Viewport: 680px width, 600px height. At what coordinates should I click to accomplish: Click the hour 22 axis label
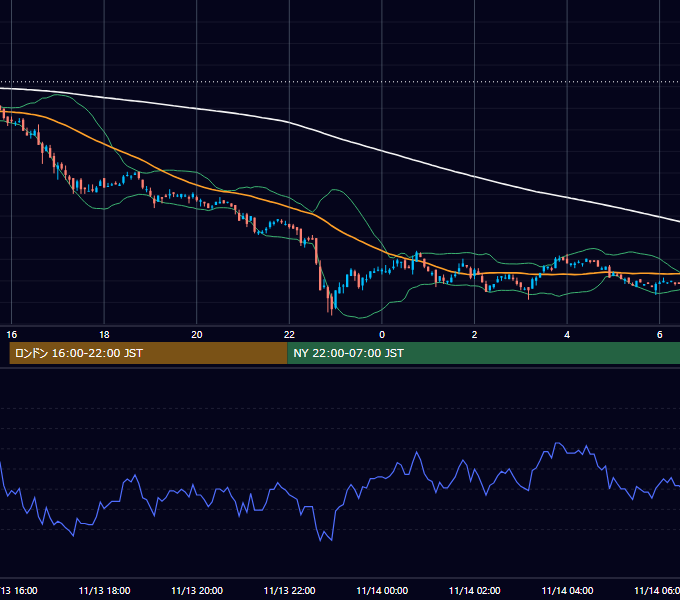tap(289, 335)
